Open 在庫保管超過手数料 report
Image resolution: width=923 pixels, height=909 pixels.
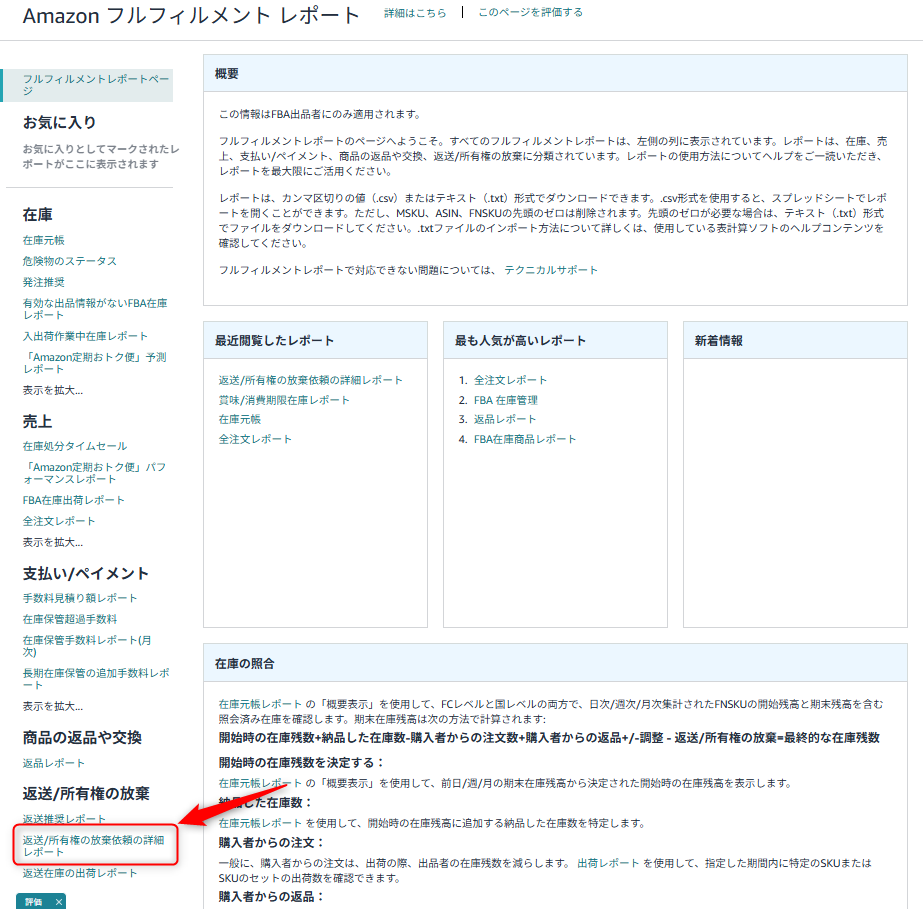pyautogui.click(x=70, y=619)
